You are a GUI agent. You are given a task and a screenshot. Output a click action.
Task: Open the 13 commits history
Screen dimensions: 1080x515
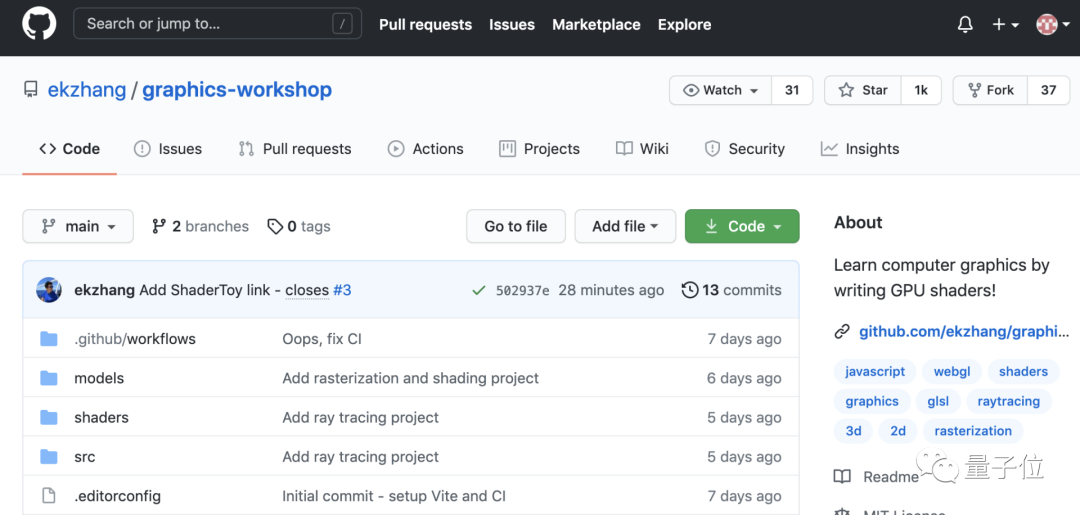tap(731, 290)
